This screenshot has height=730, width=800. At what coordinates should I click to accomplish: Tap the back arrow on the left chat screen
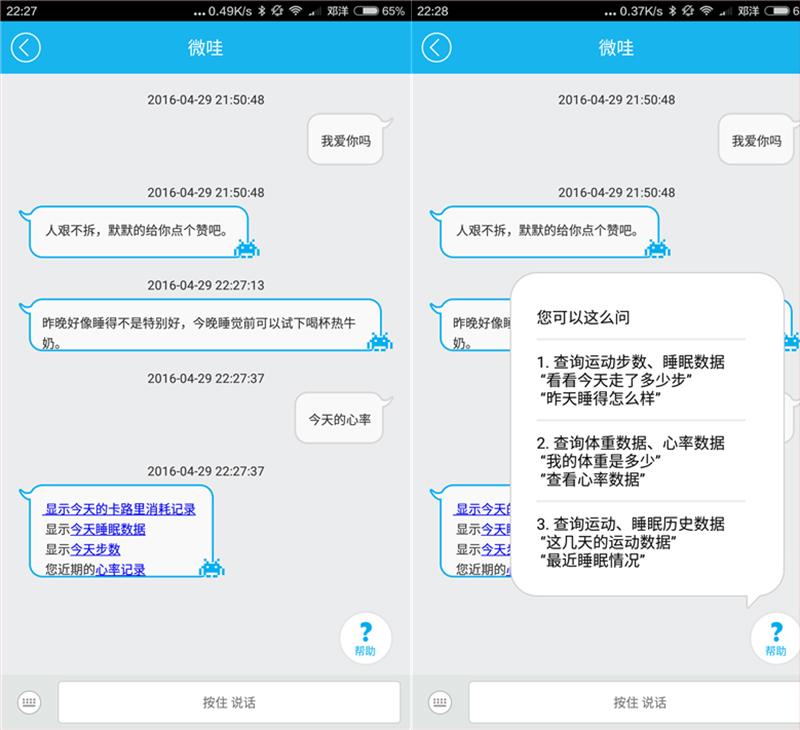tap(26, 47)
